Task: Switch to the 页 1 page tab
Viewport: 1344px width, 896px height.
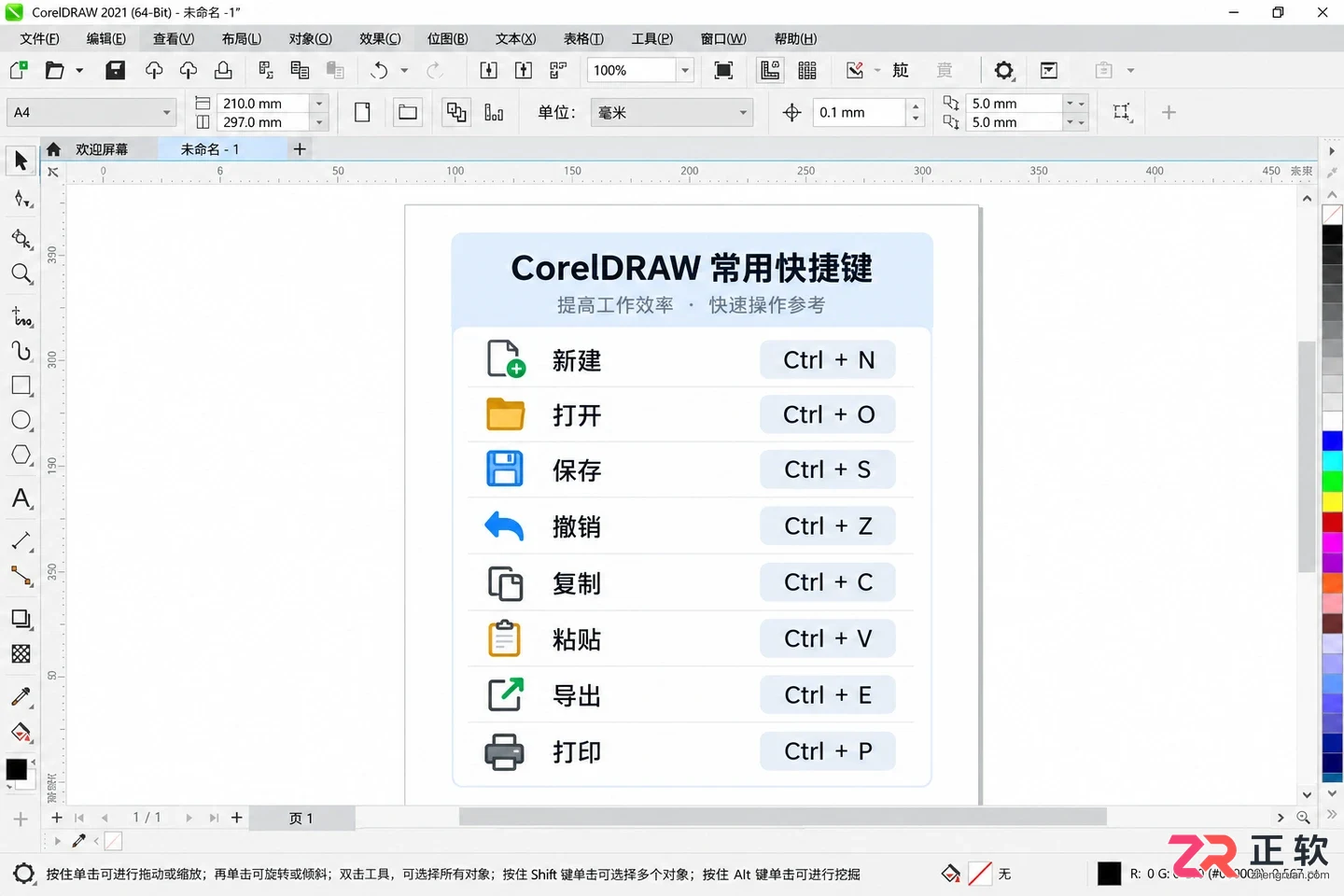Action: pos(301,818)
